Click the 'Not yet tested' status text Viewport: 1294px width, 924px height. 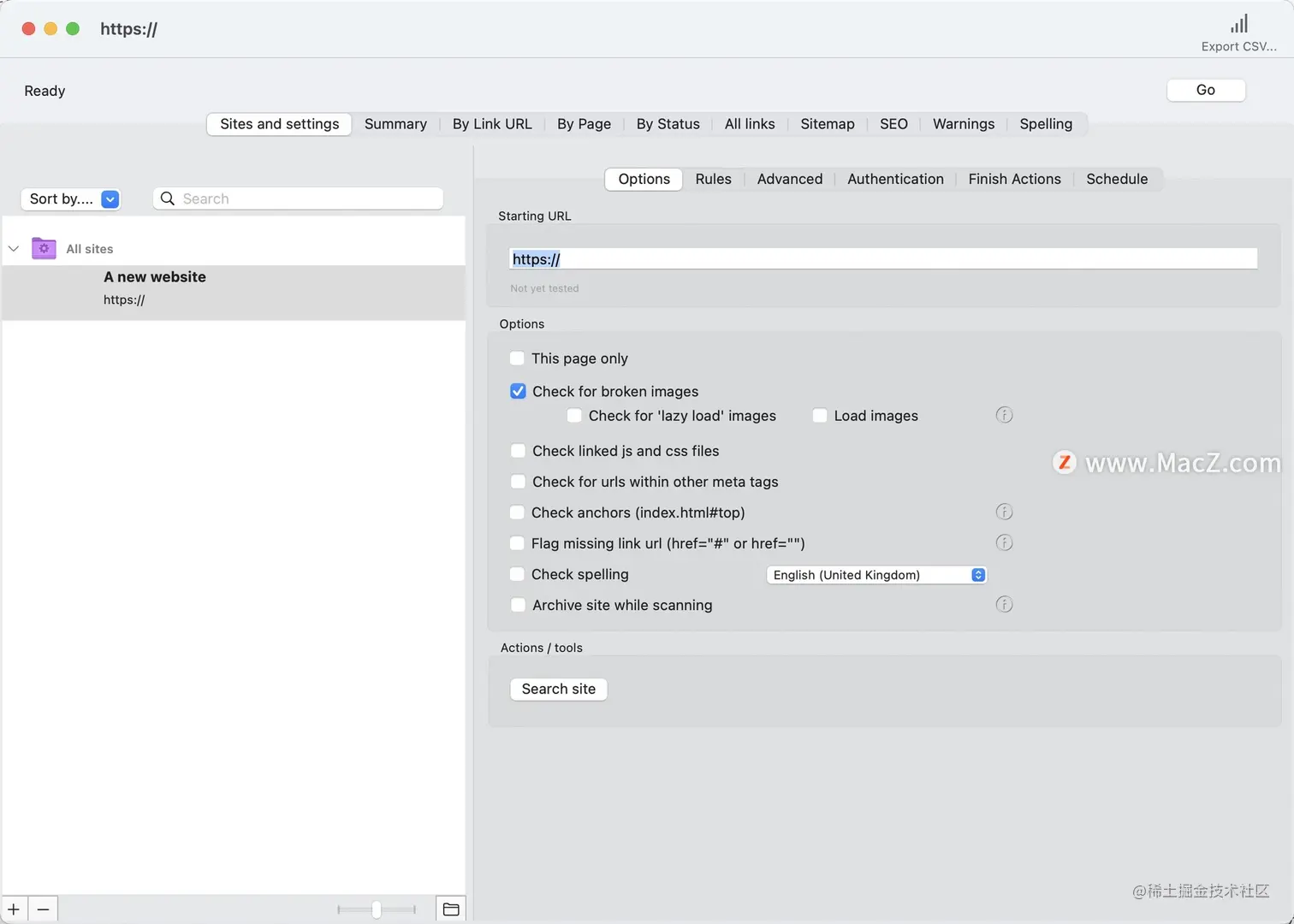coord(544,289)
